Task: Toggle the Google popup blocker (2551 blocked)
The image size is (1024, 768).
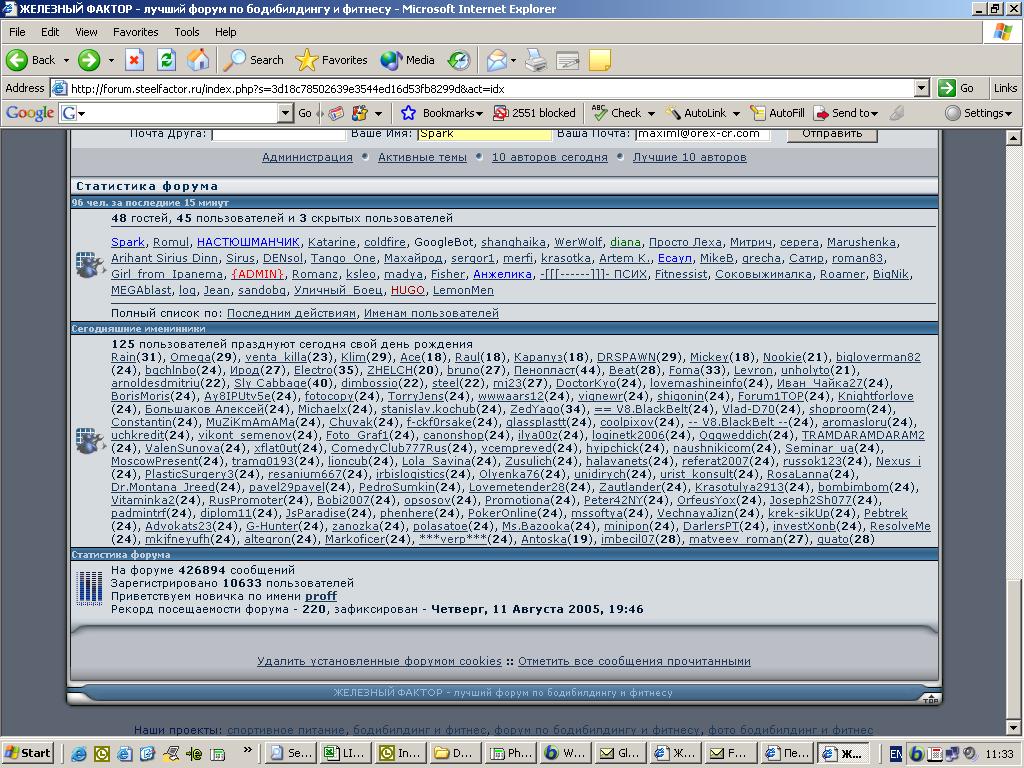Action: pyautogui.click(x=534, y=113)
